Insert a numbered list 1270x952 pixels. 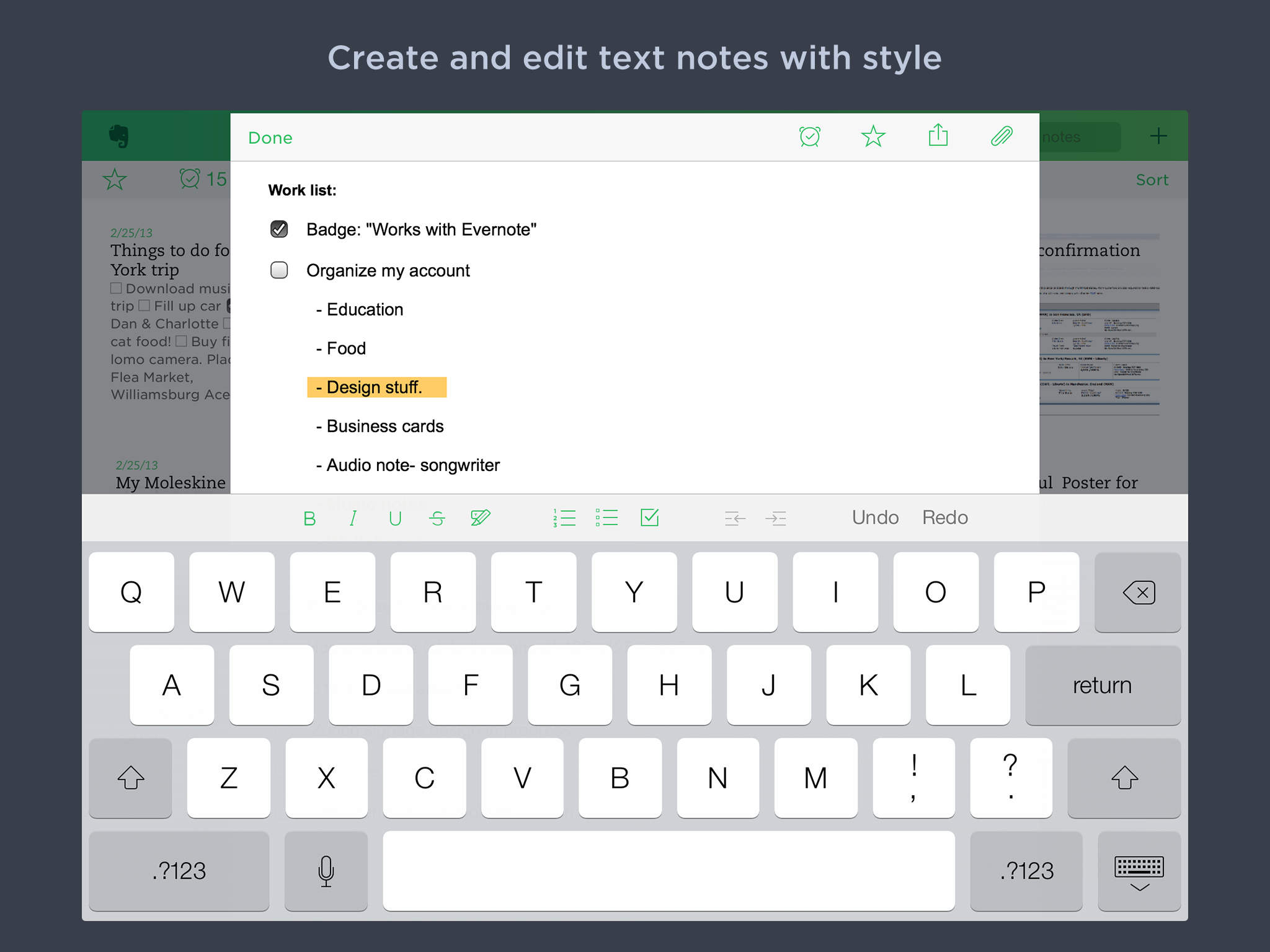click(564, 518)
